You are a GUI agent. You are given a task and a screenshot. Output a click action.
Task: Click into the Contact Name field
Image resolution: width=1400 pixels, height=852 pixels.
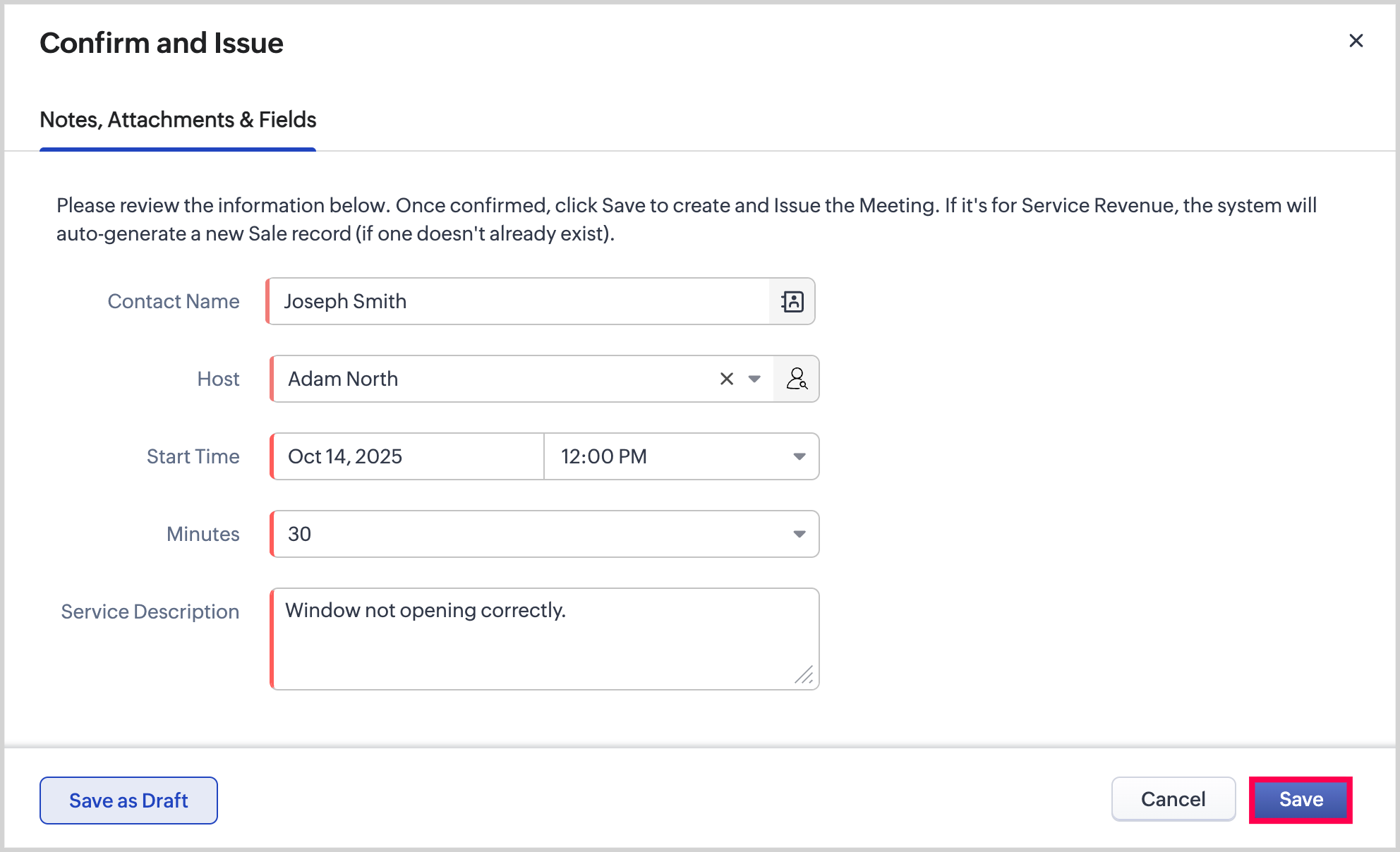(x=519, y=302)
